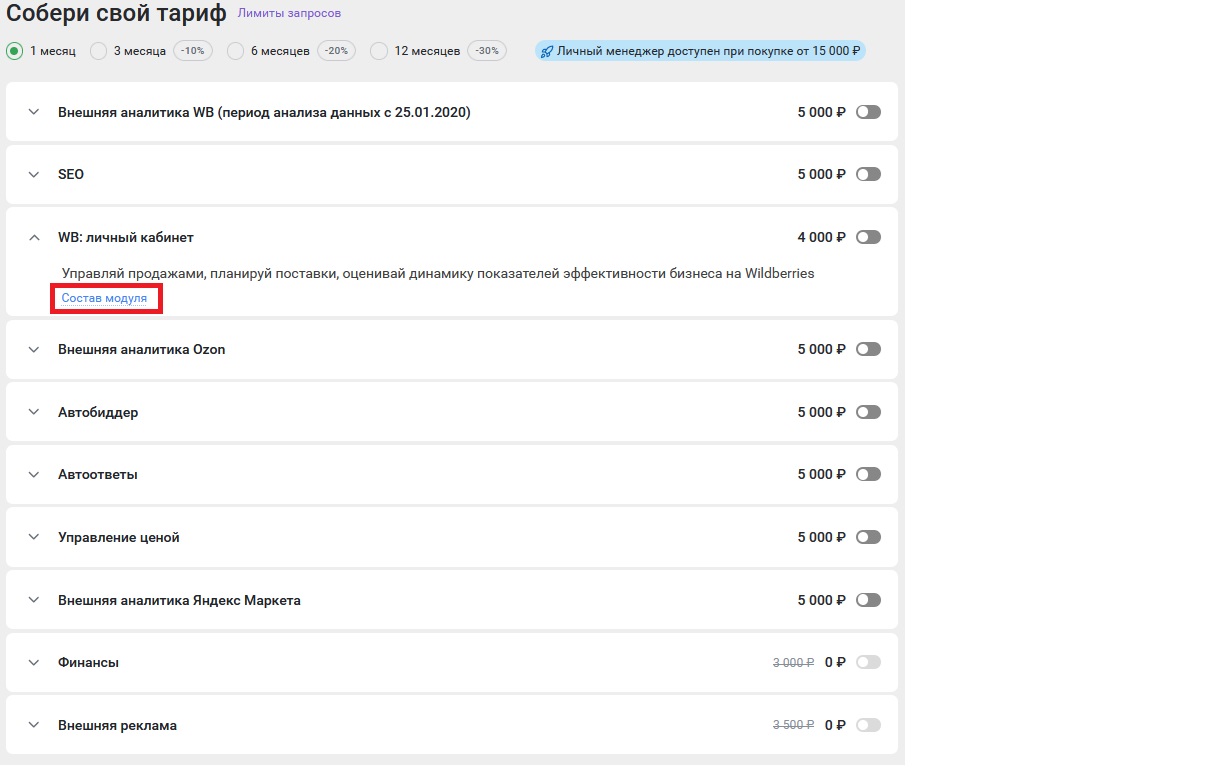1217x774 pixels.
Task: Toggle the WB: личный кабинет module
Action: point(868,237)
